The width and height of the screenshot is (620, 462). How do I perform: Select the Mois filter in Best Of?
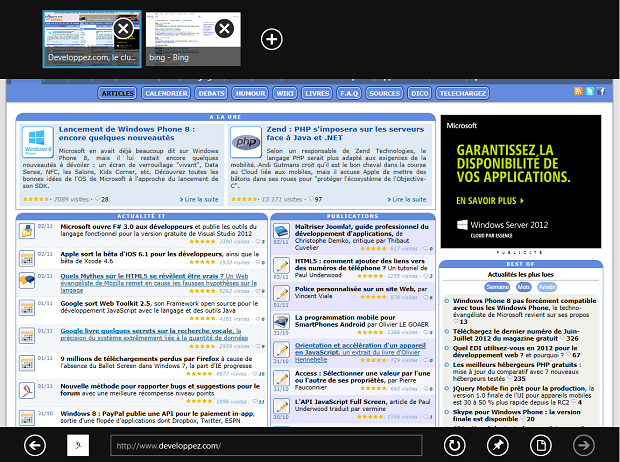click(524, 287)
